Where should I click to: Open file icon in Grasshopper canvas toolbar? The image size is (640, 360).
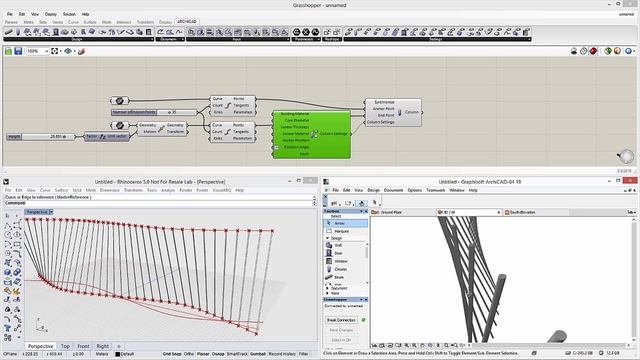(8, 51)
